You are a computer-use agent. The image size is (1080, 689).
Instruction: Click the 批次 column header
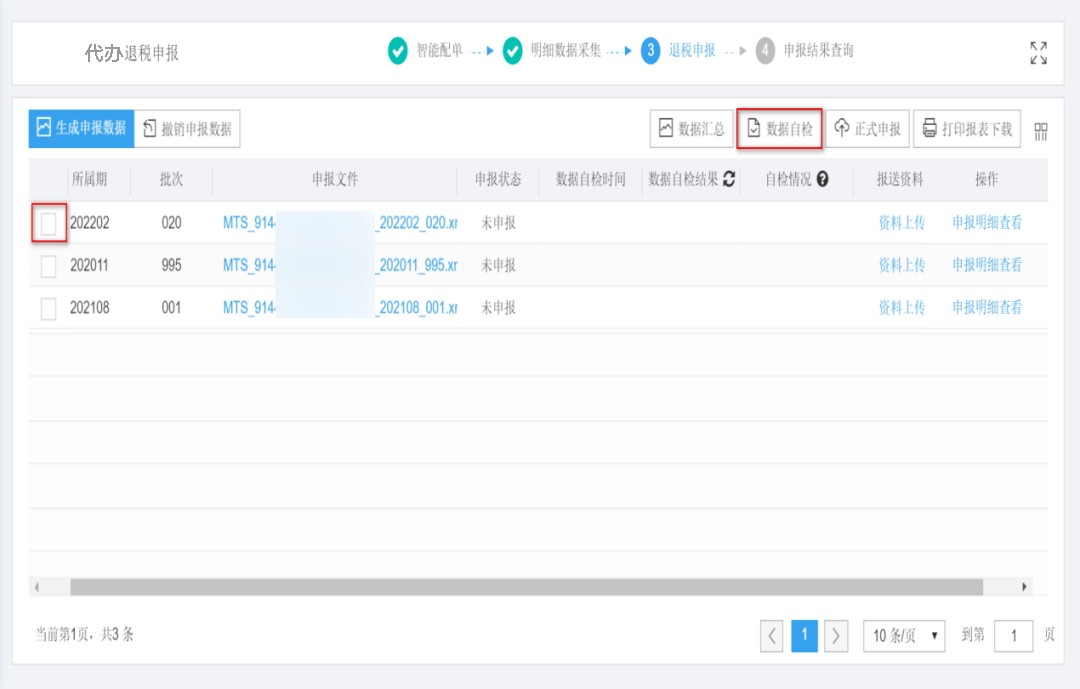[x=172, y=179]
